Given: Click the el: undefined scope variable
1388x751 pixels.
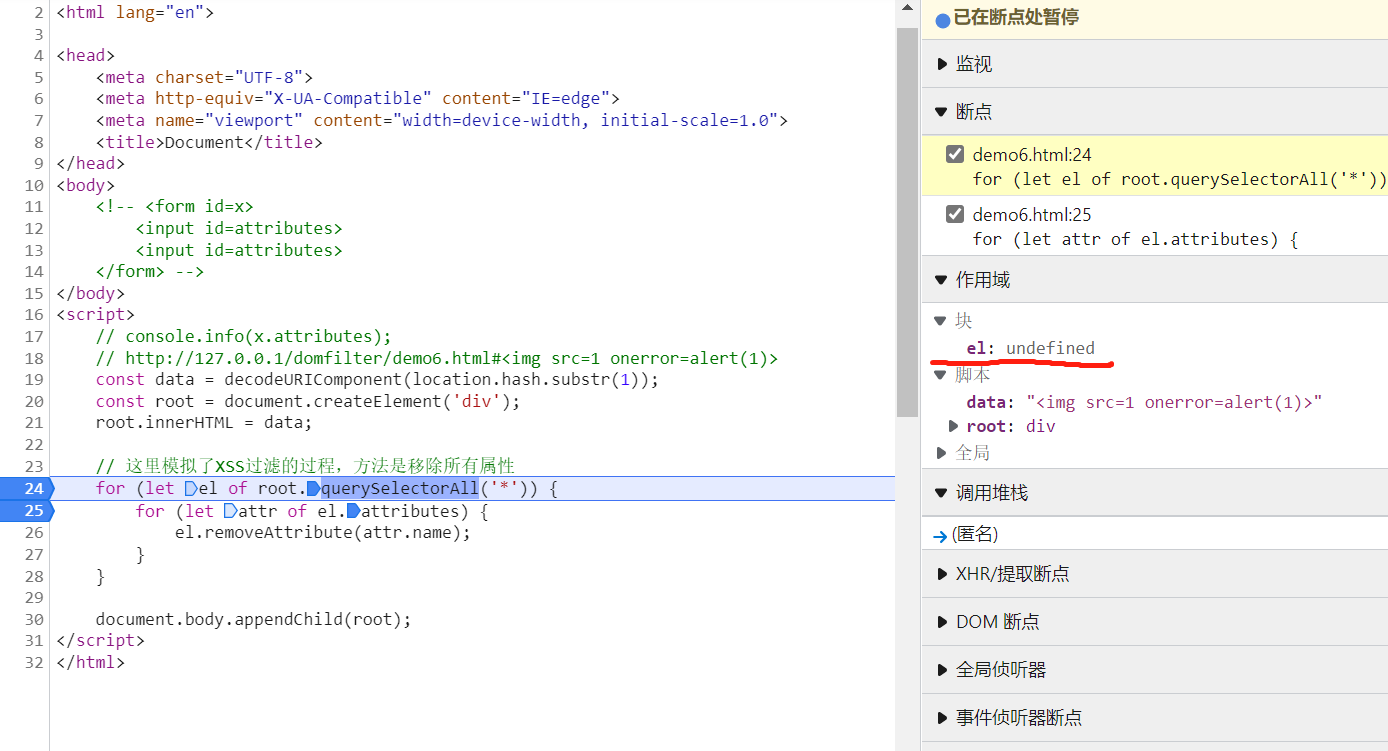Looking at the screenshot, I should [x=1030, y=348].
